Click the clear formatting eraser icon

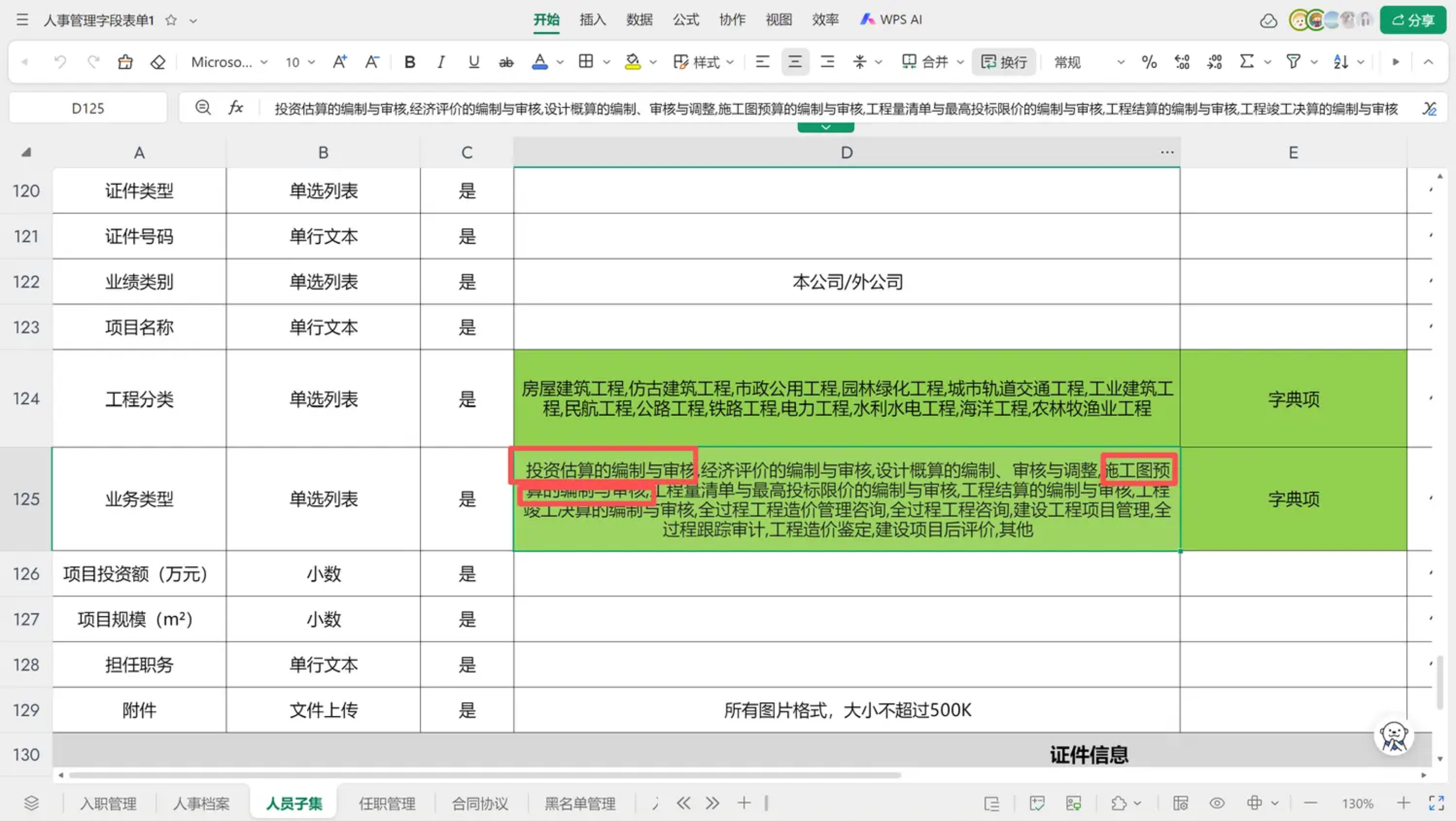pyautogui.click(x=158, y=62)
